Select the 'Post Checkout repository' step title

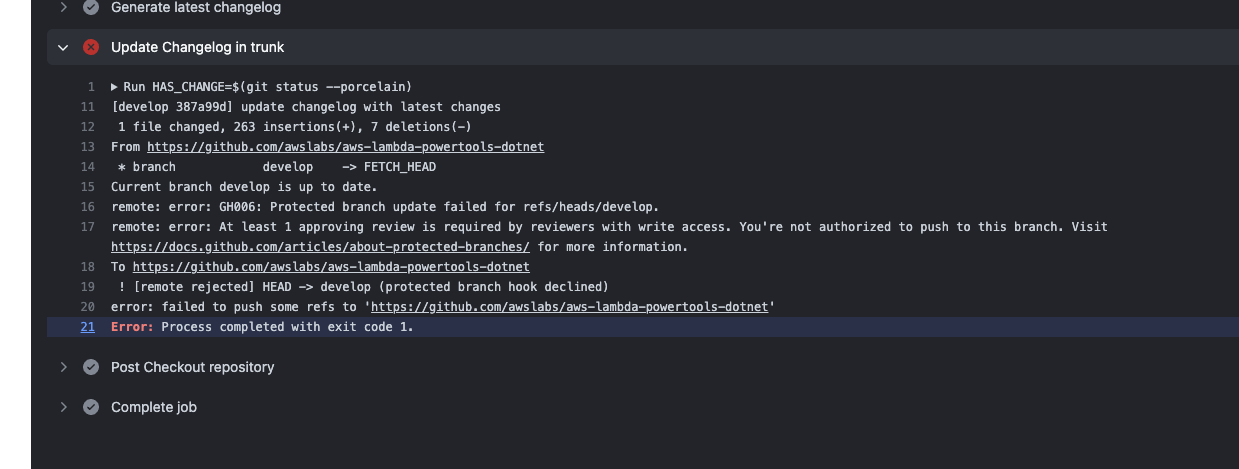click(192, 367)
